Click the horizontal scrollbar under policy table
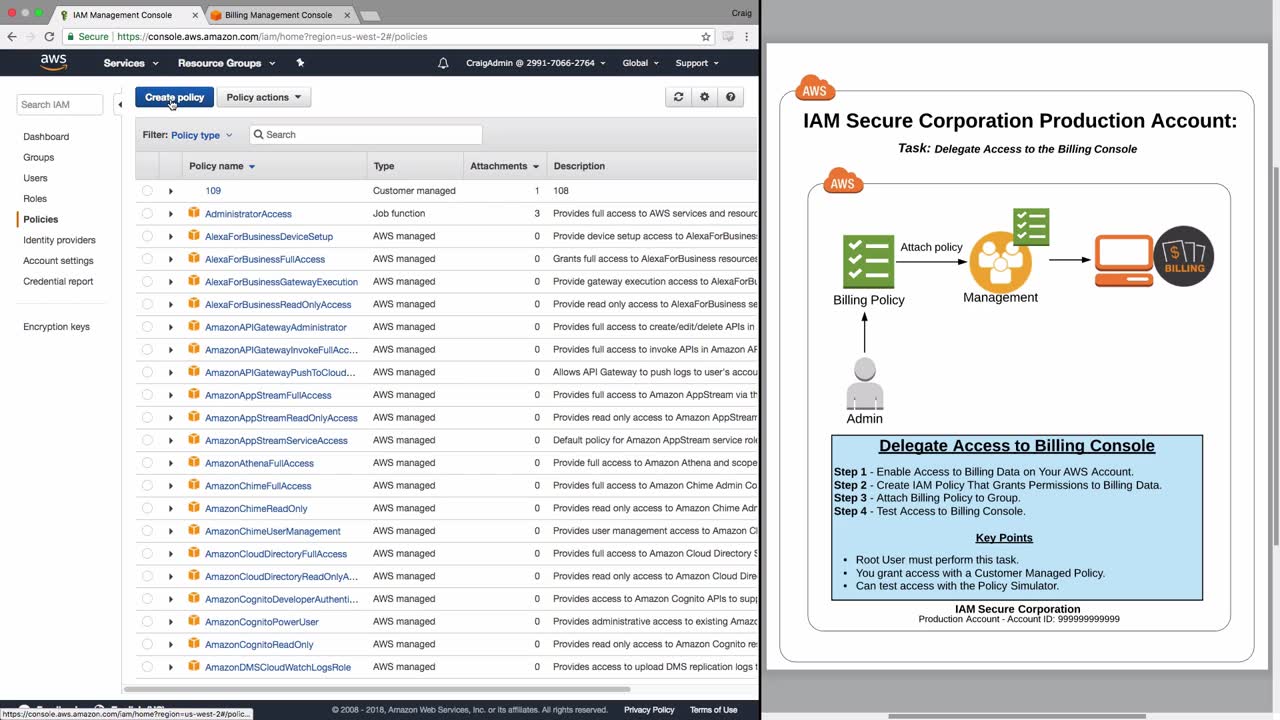This screenshot has height=720, width=1280. point(376,689)
